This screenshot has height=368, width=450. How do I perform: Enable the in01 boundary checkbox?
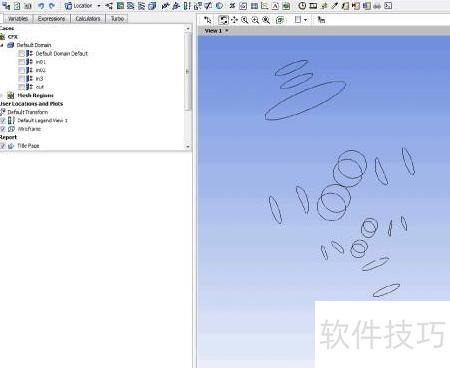[x=21, y=62]
